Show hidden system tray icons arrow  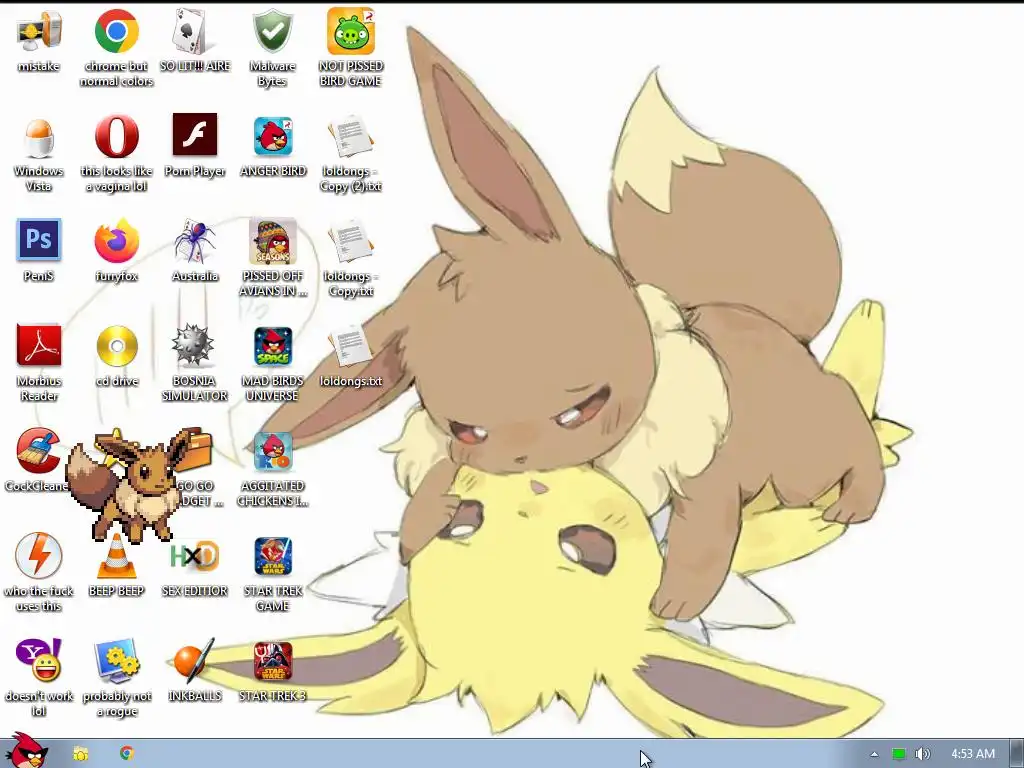874,754
